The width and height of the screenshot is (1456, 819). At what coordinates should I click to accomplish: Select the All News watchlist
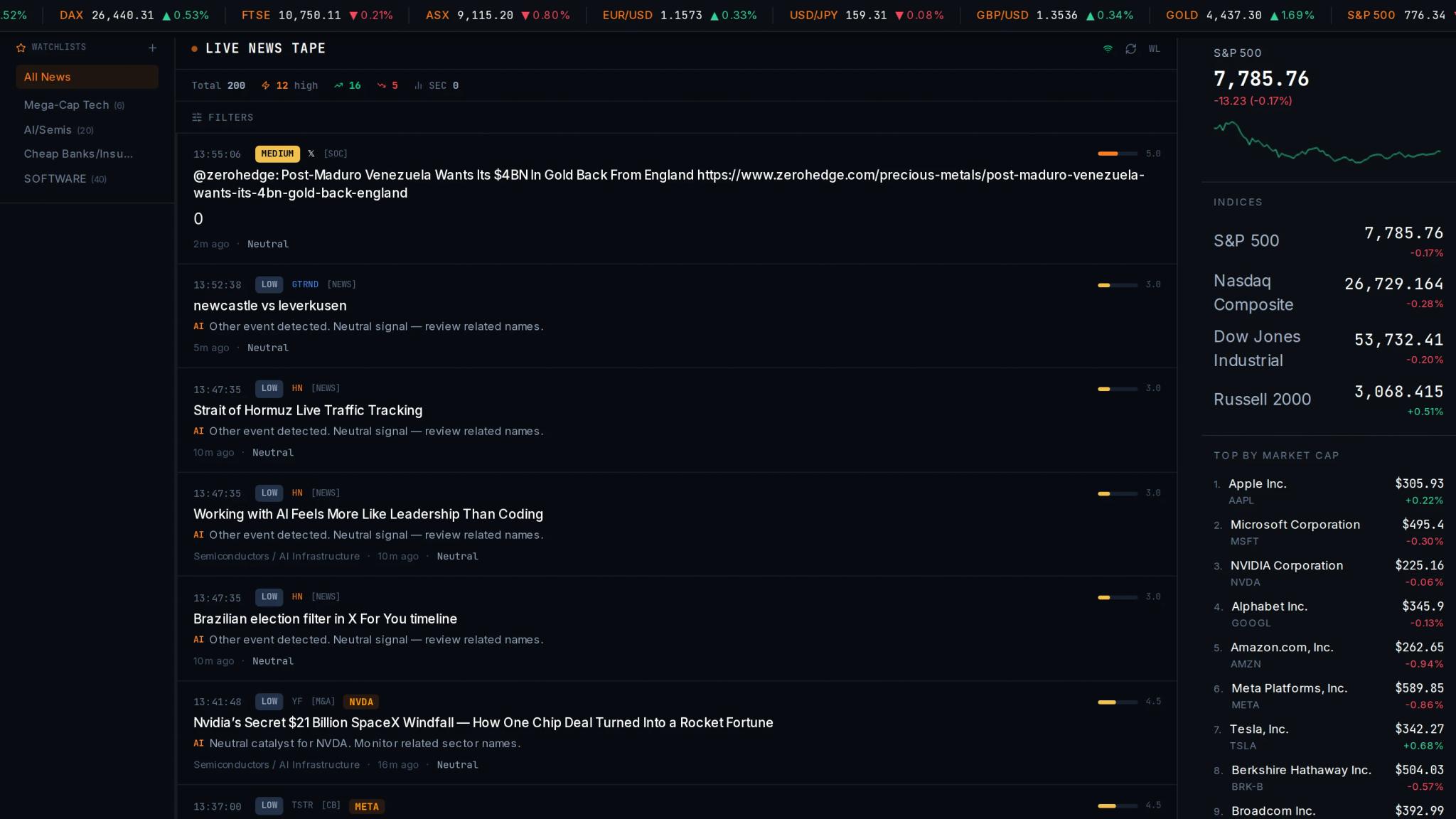(87, 77)
